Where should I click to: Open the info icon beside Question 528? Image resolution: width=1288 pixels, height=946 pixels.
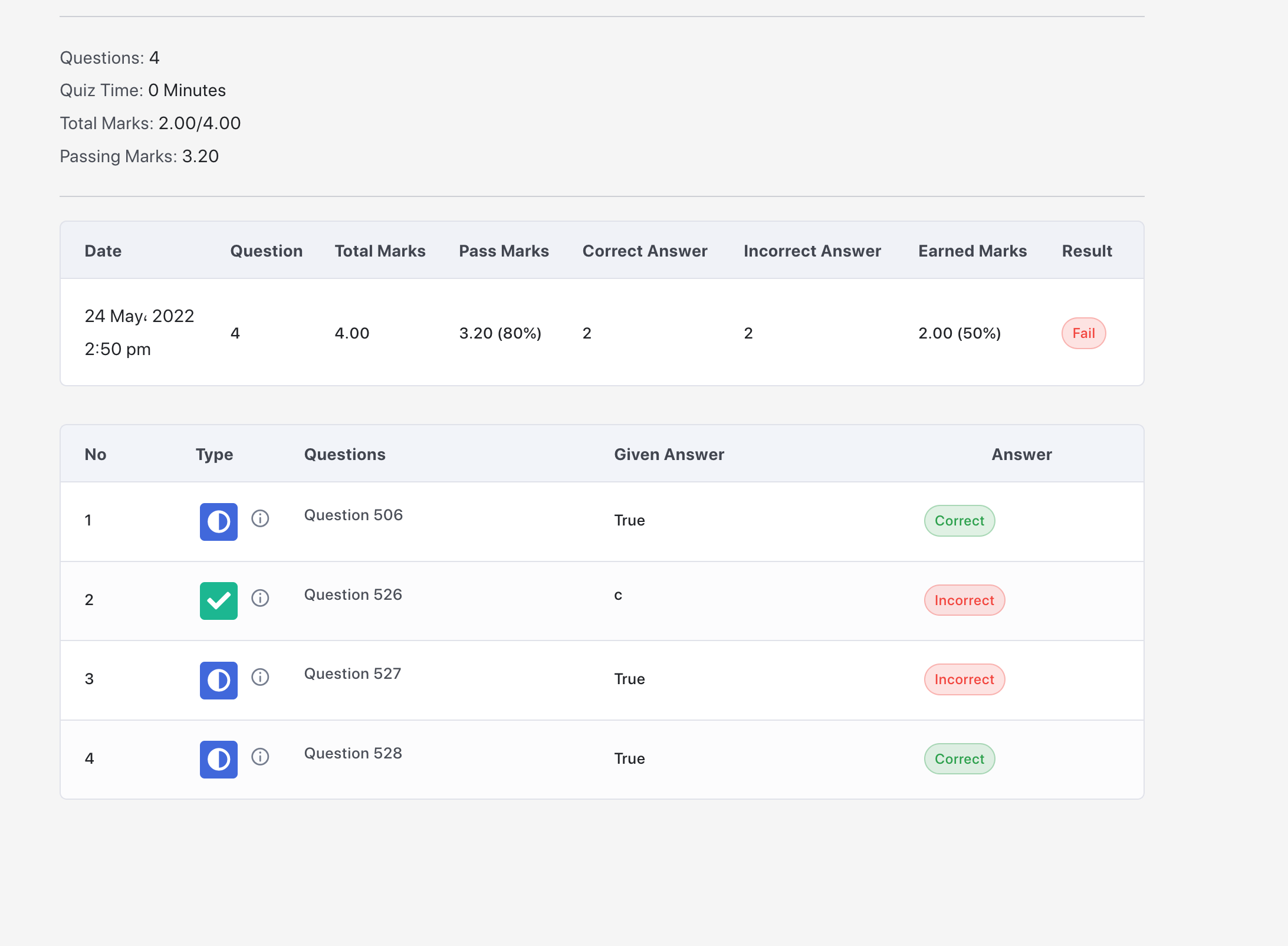coord(260,757)
